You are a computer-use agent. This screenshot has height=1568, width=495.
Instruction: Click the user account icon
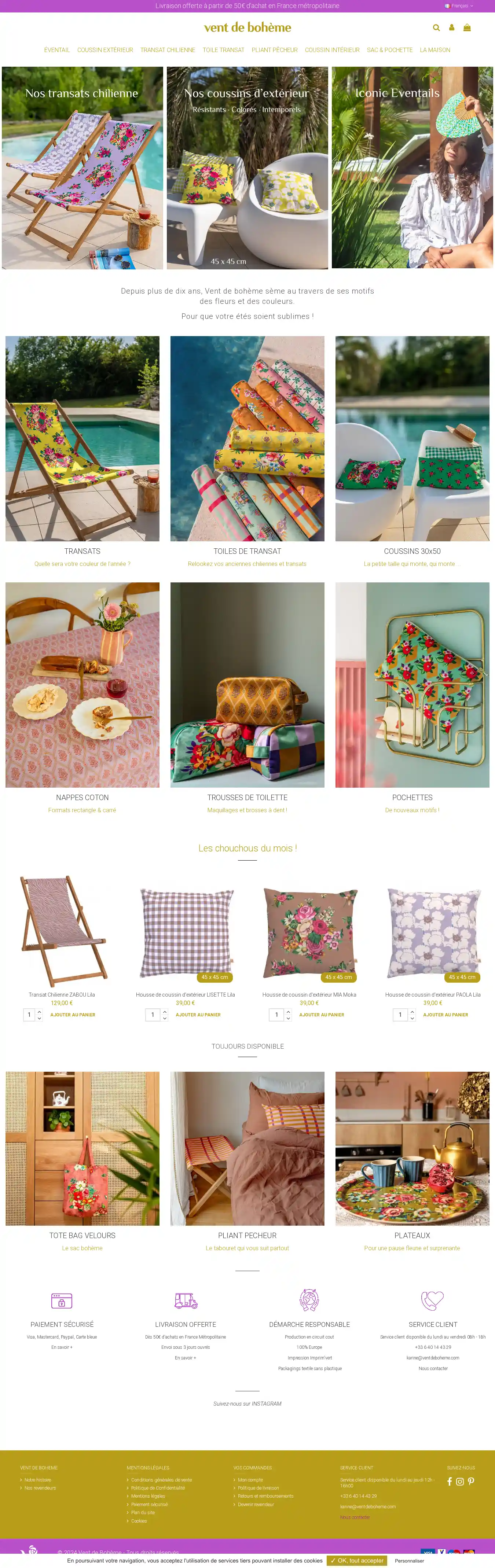452,27
